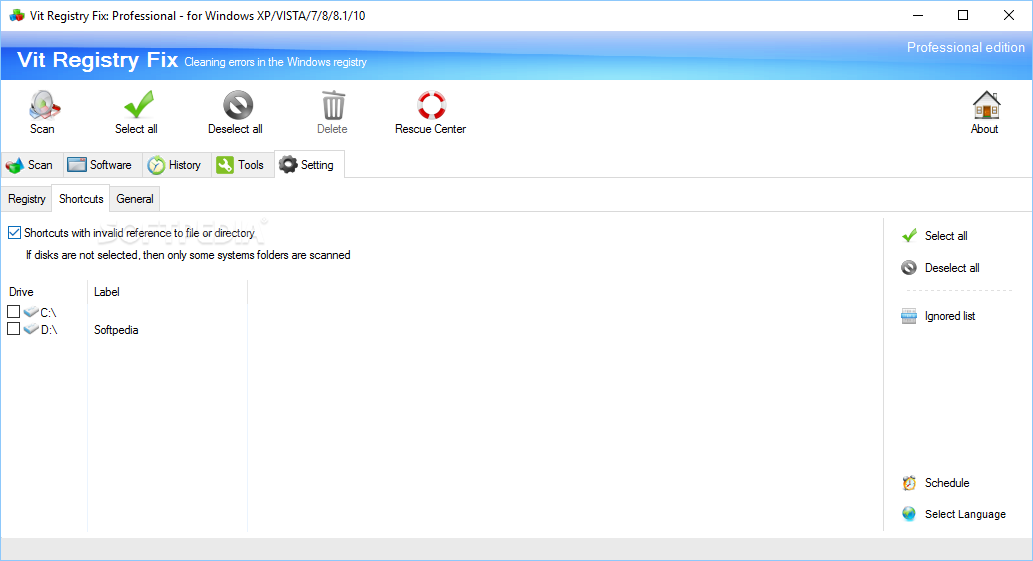Click the Schedule clock icon
This screenshot has height=561, width=1033.
(x=909, y=483)
